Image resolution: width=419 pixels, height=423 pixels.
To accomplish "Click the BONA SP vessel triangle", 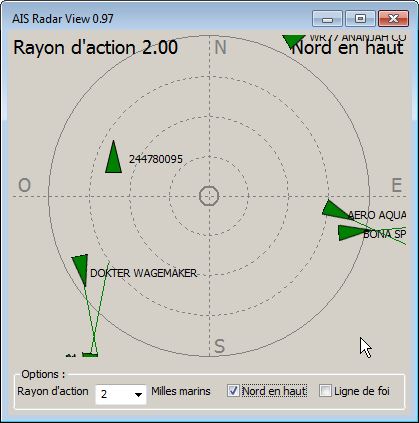I will 351,233.
